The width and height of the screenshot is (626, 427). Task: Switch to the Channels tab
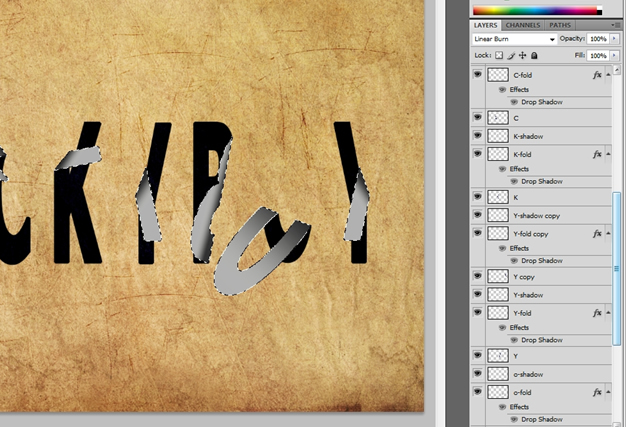[523, 25]
